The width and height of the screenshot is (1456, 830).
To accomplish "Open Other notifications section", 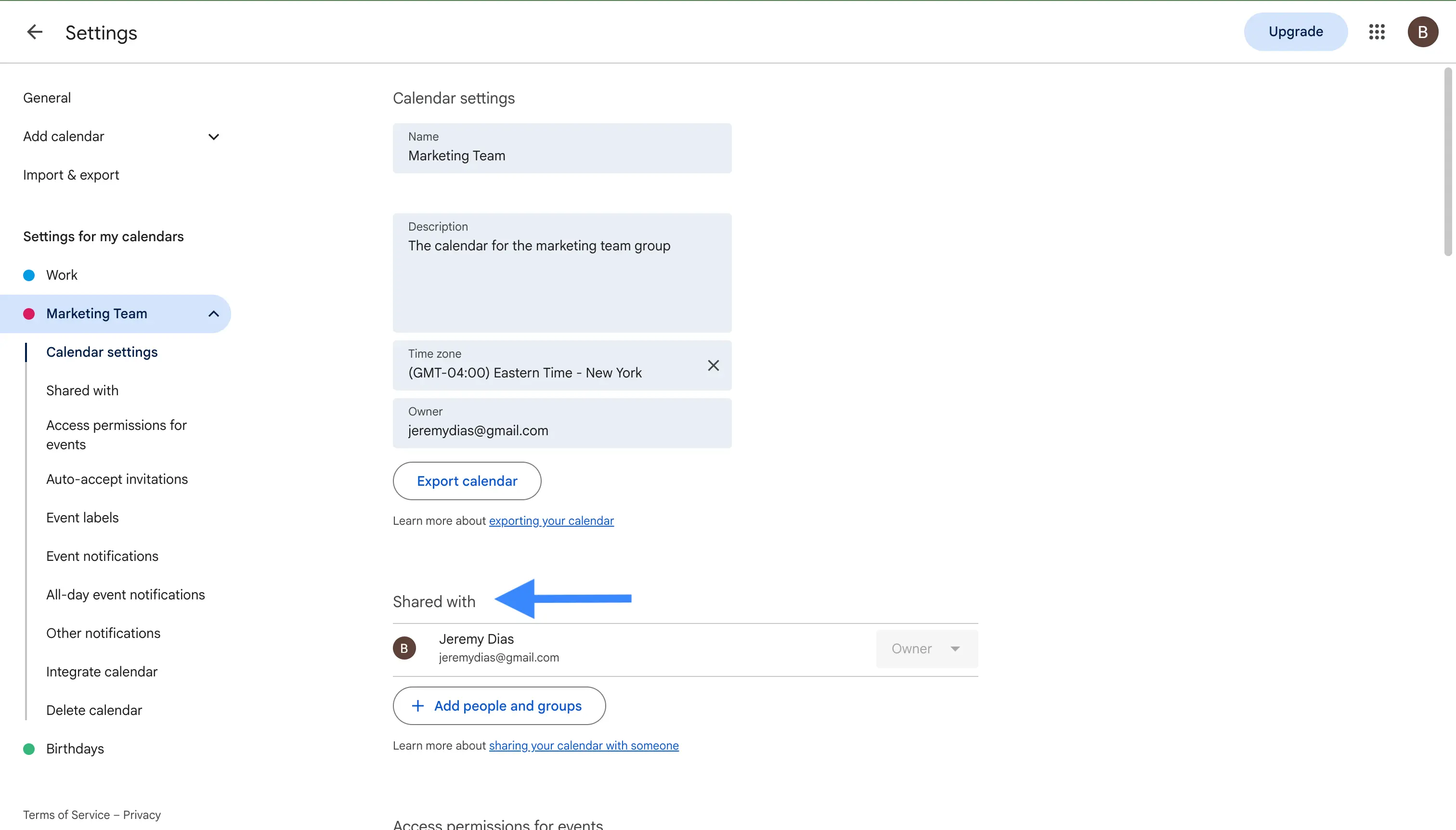I will [103, 633].
